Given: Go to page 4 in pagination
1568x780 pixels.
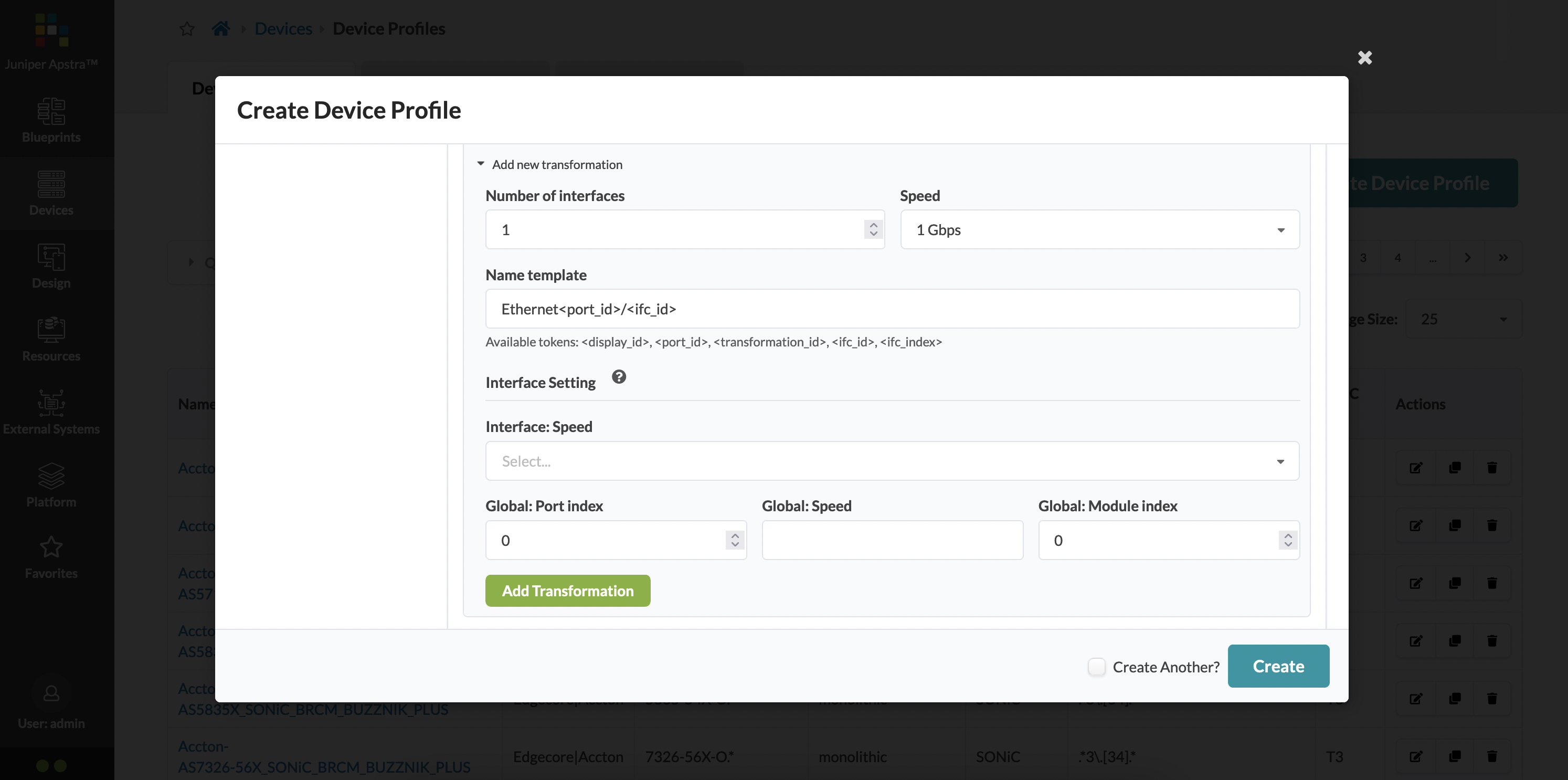Looking at the screenshot, I should pyautogui.click(x=1397, y=258).
